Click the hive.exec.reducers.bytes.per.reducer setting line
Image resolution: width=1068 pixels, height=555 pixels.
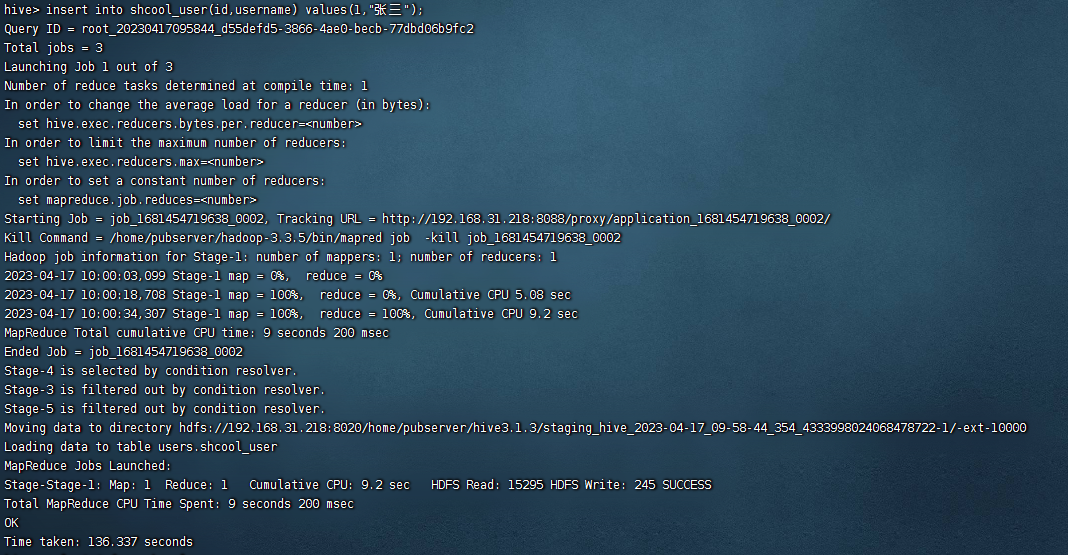point(190,124)
